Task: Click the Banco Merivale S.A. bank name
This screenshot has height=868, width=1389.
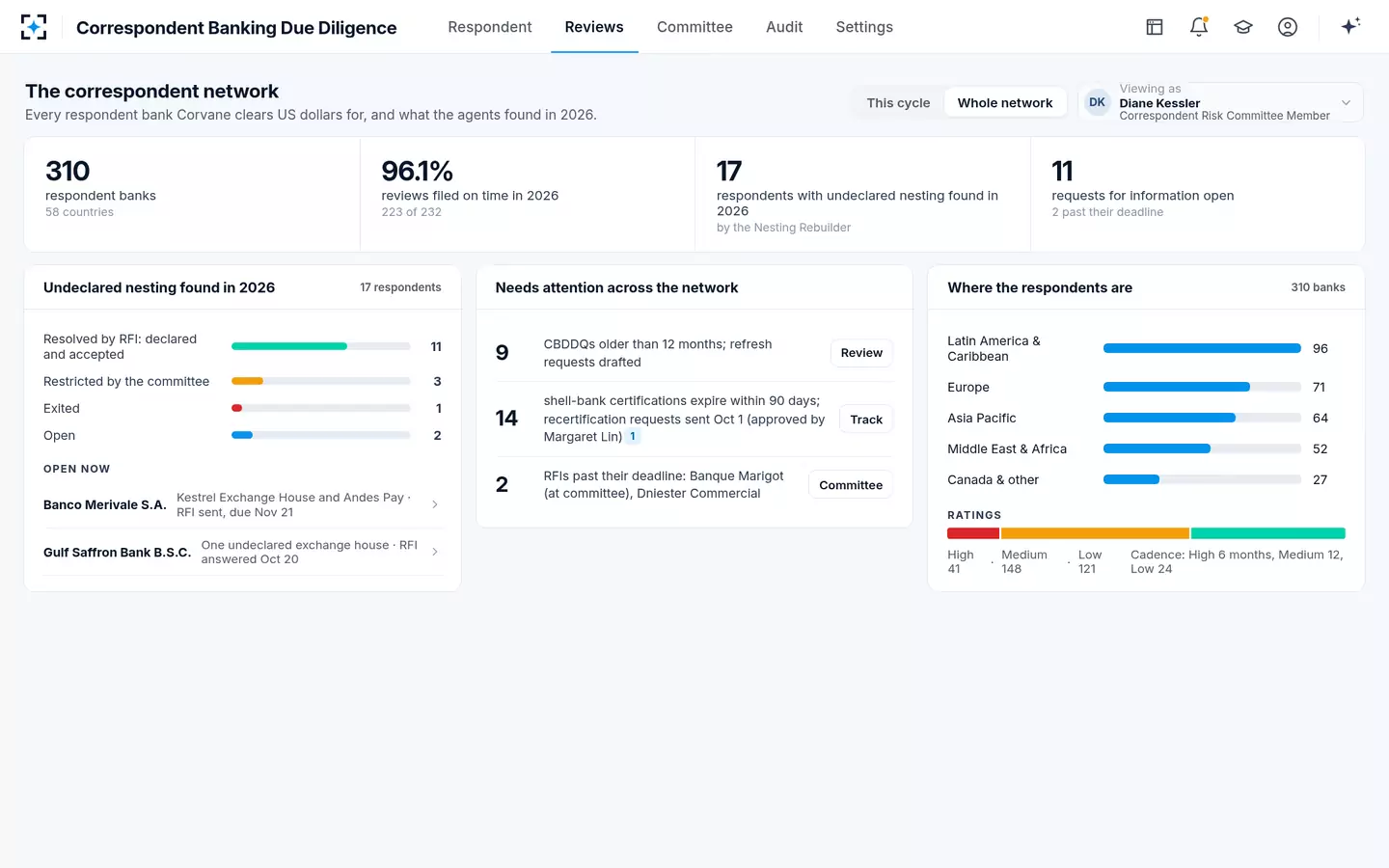Action: click(105, 504)
